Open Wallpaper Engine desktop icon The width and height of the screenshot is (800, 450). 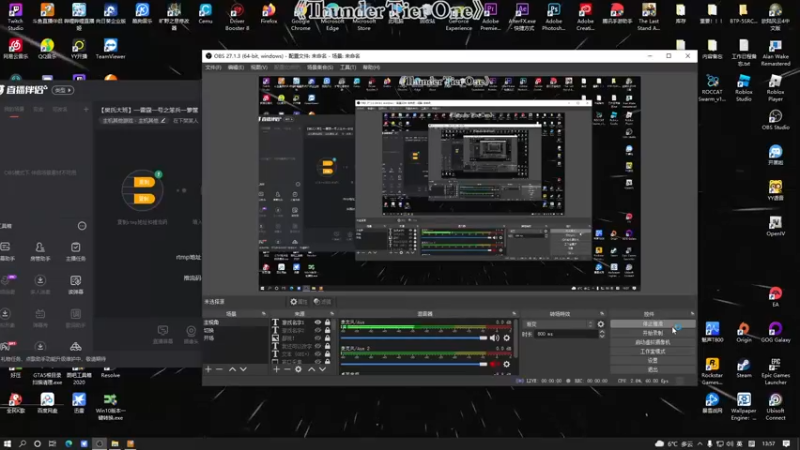[x=744, y=407]
